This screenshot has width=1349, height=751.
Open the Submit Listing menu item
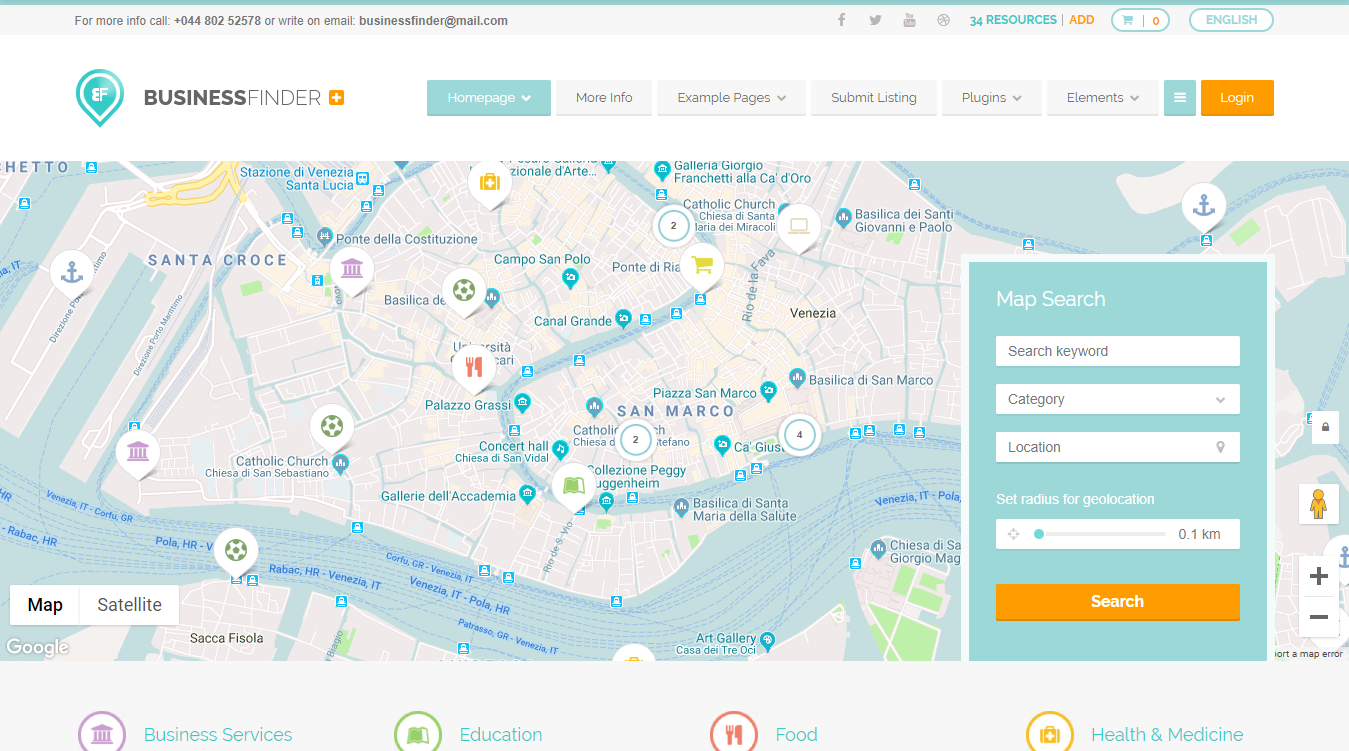point(874,98)
